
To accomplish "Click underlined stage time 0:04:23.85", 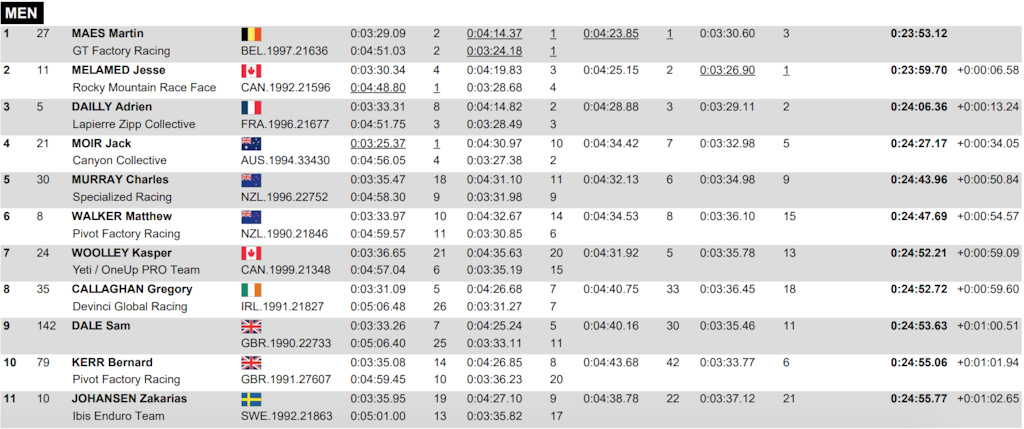I will [611, 33].
